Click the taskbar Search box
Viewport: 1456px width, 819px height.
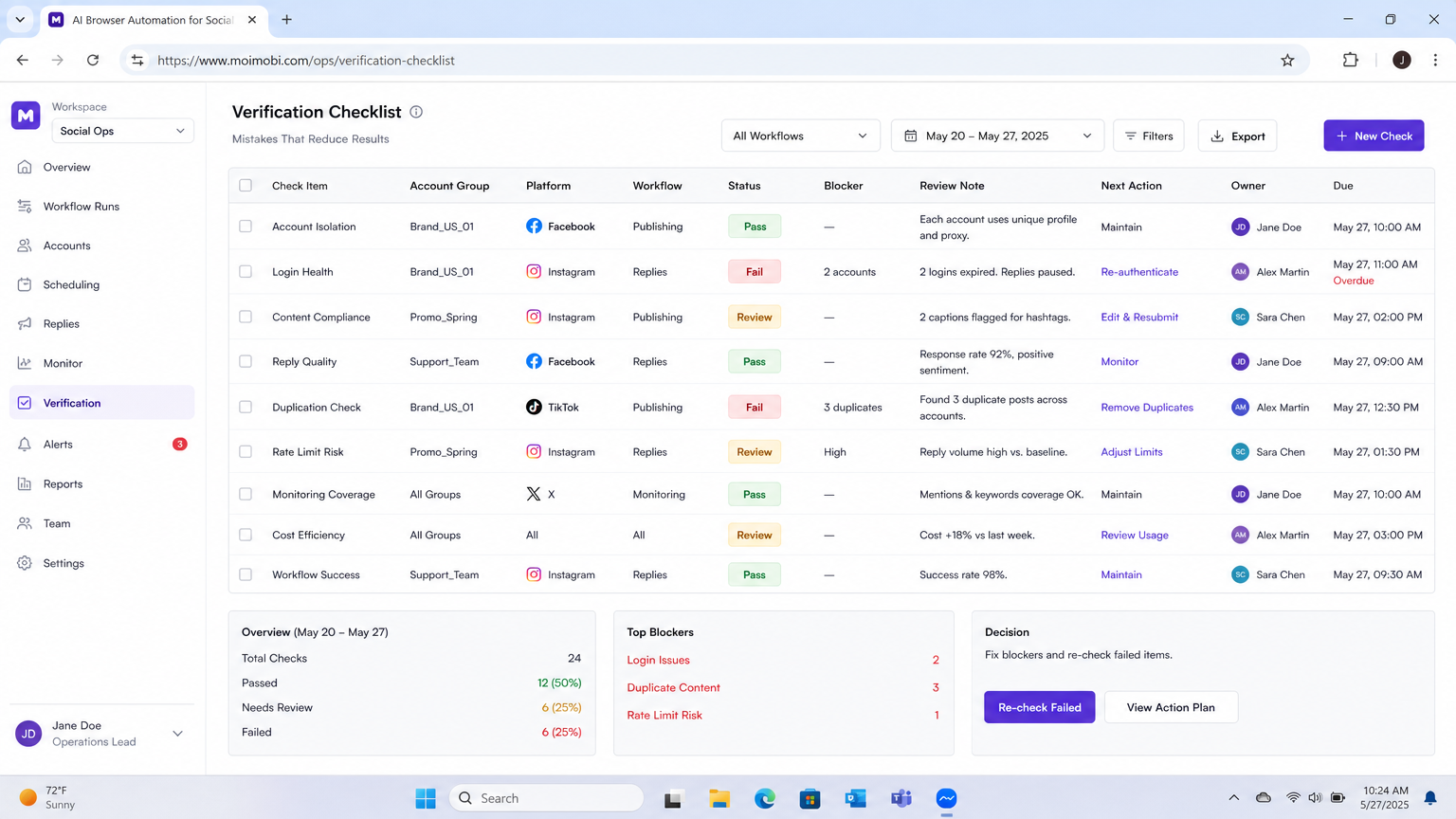[546, 798]
